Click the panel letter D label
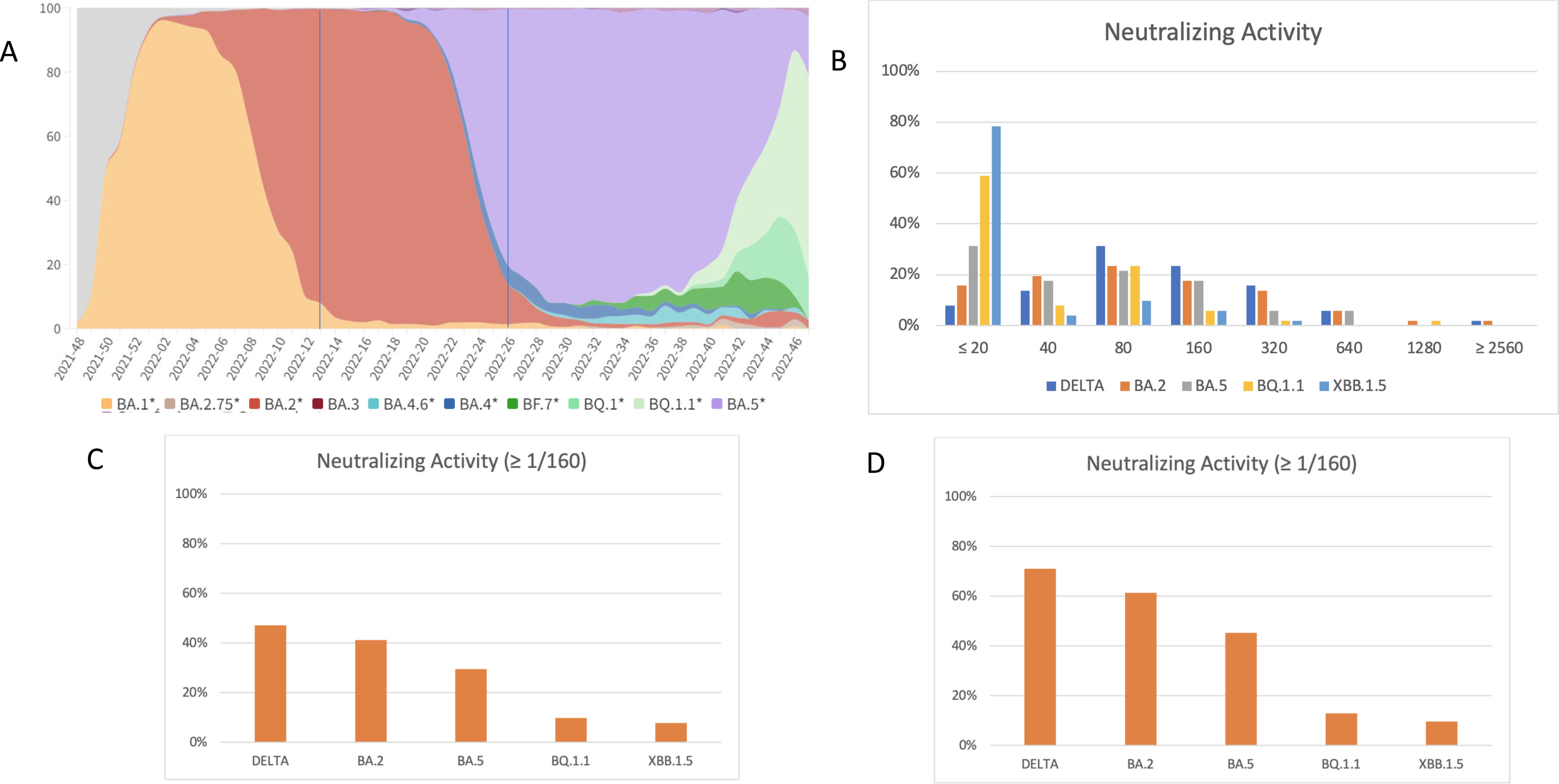 876,463
